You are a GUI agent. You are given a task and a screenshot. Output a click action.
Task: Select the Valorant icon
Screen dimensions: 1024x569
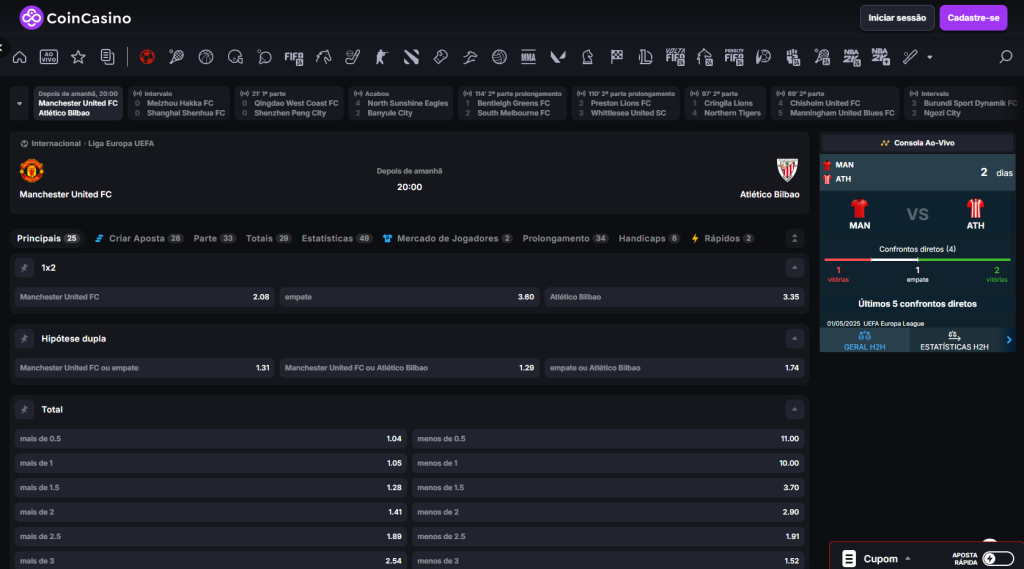(x=558, y=57)
